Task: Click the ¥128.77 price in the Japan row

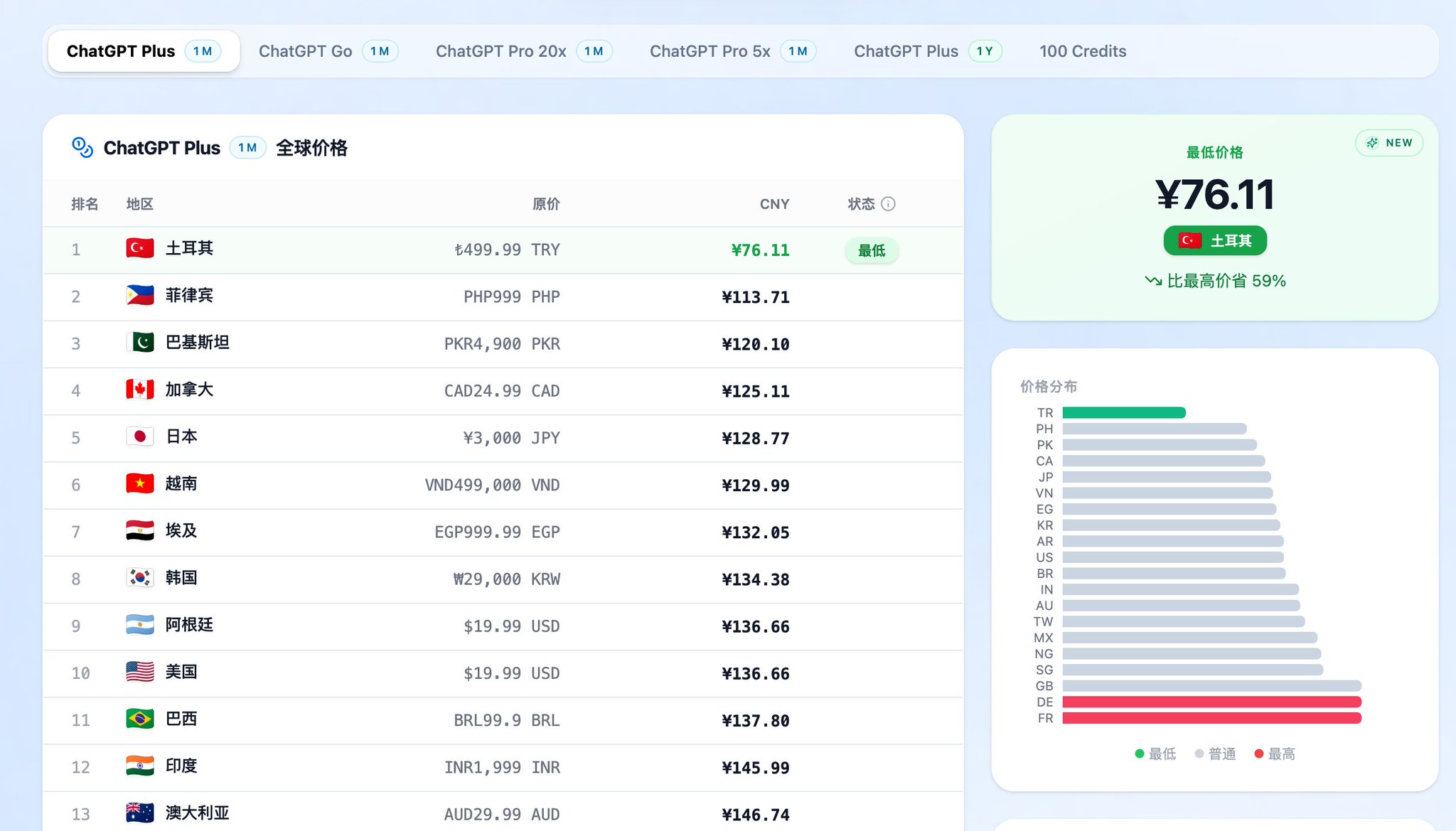Action: (x=755, y=438)
